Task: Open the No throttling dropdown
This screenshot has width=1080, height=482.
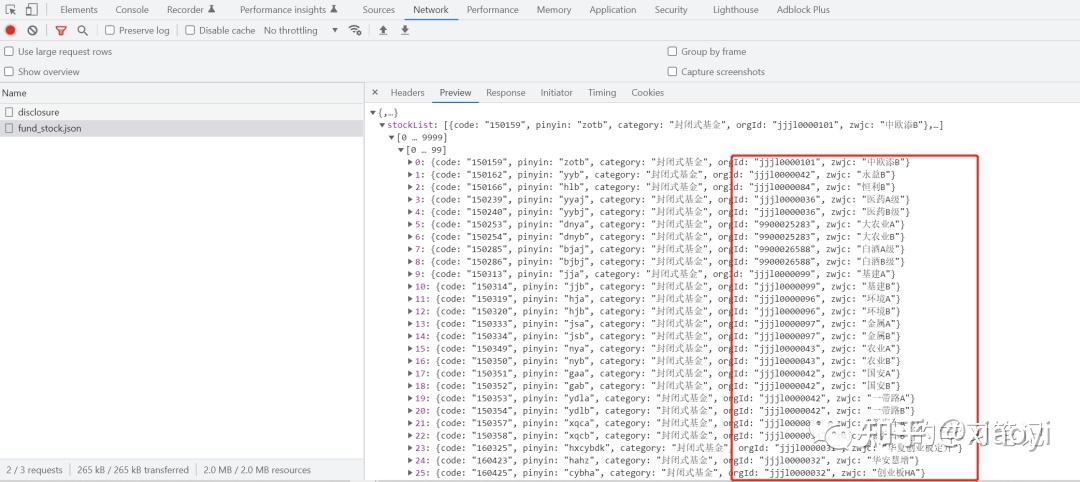Action: pos(301,30)
